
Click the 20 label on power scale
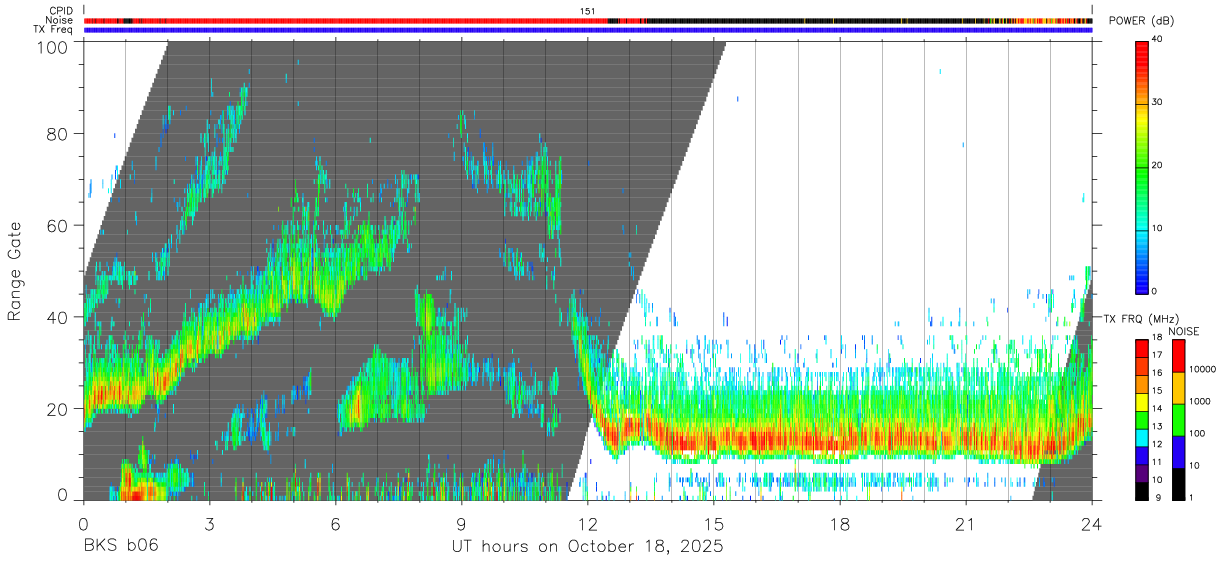1158,165
